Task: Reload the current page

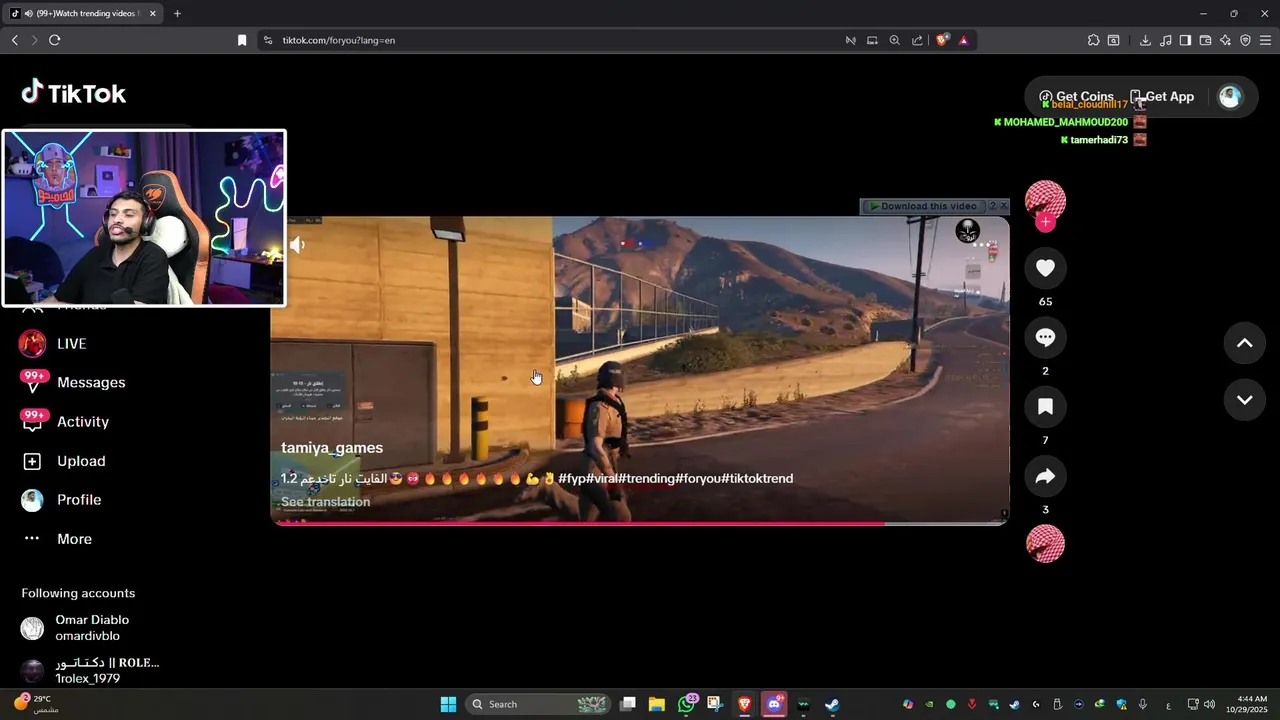Action: tap(54, 40)
